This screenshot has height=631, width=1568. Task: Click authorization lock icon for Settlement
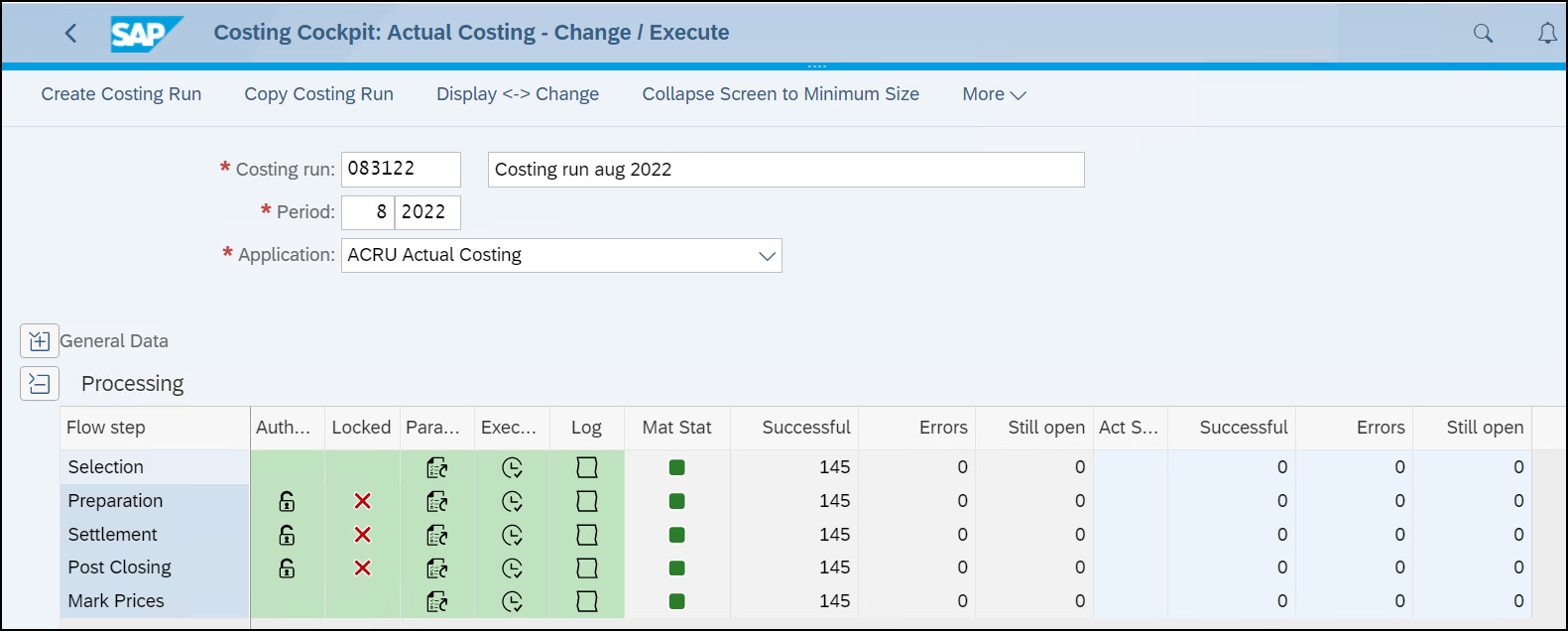pos(287,535)
